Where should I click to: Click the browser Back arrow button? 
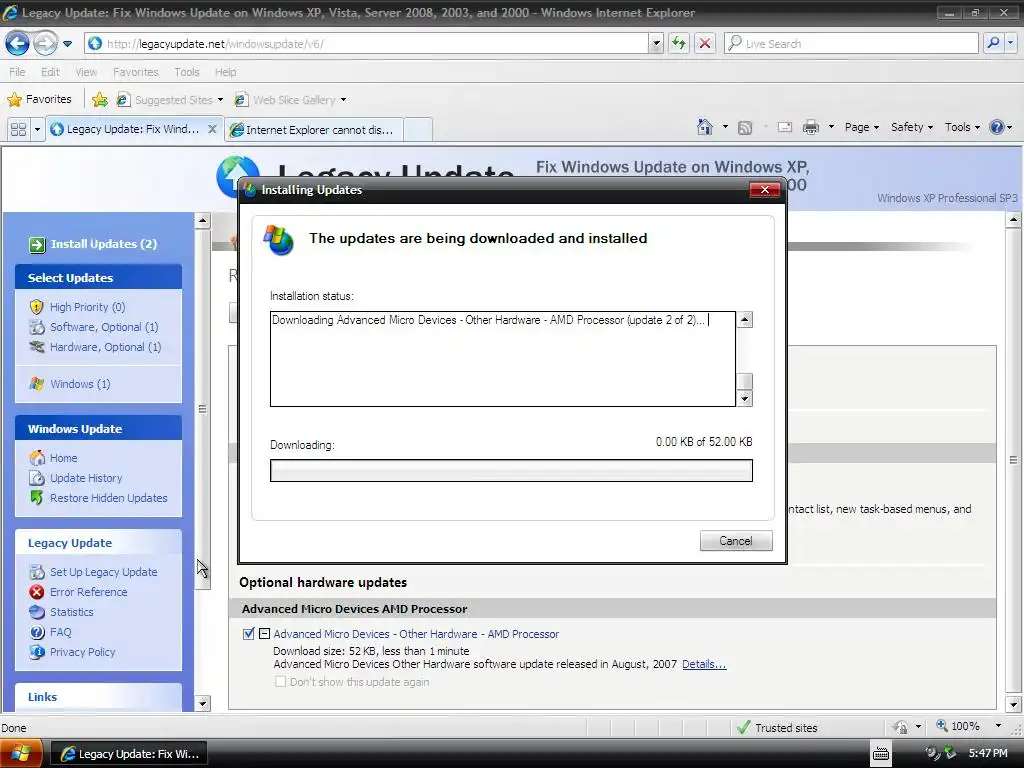18,44
